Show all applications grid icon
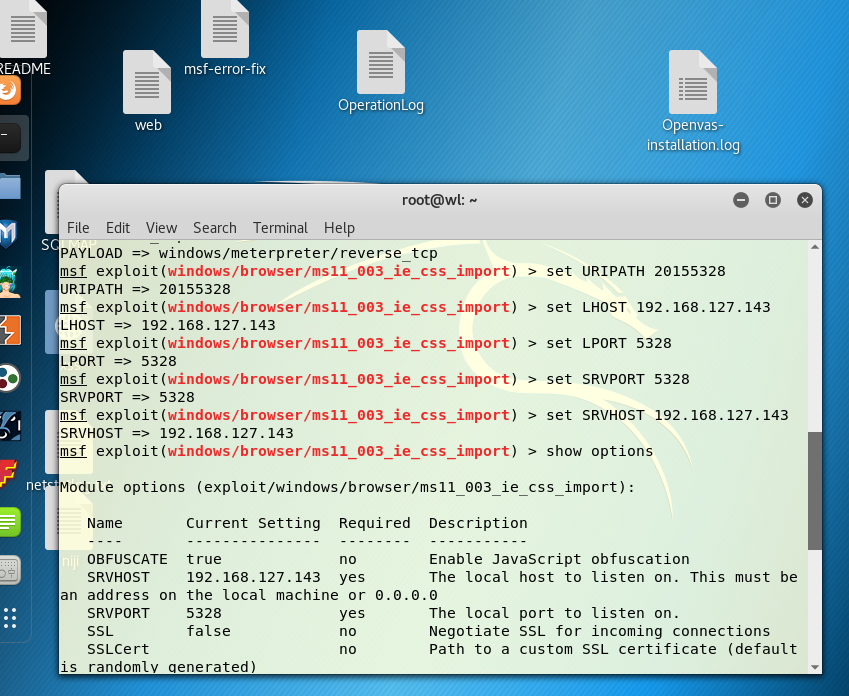The image size is (849, 696). pyautogui.click(x=10, y=618)
